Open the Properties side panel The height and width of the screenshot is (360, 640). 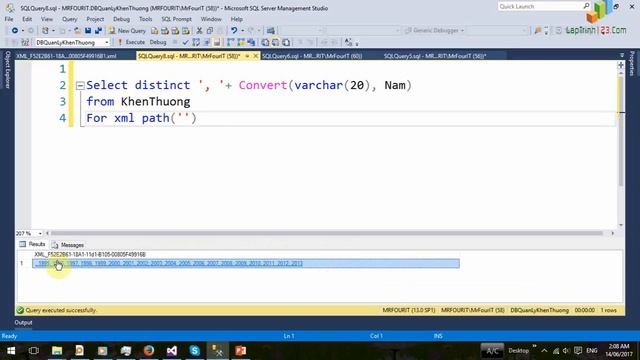(x=632, y=63)
